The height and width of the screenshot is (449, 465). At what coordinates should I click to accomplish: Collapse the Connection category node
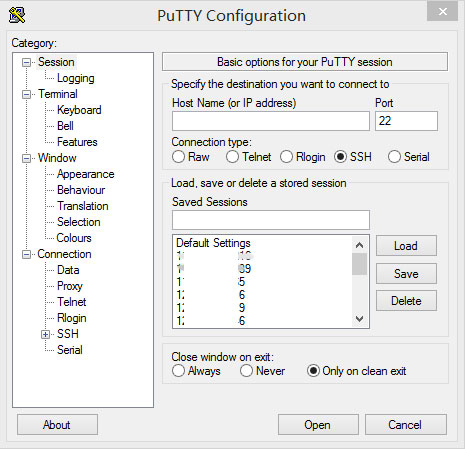coord(26,255)
